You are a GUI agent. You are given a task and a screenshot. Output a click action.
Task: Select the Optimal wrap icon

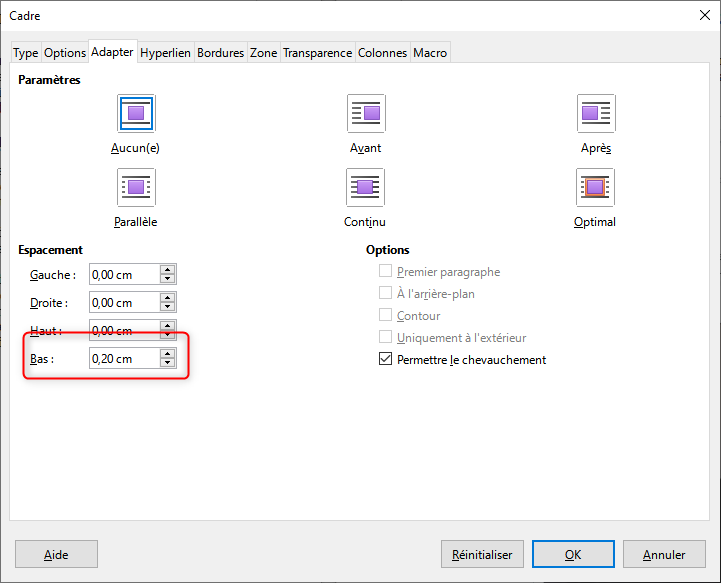pos(596,187)
